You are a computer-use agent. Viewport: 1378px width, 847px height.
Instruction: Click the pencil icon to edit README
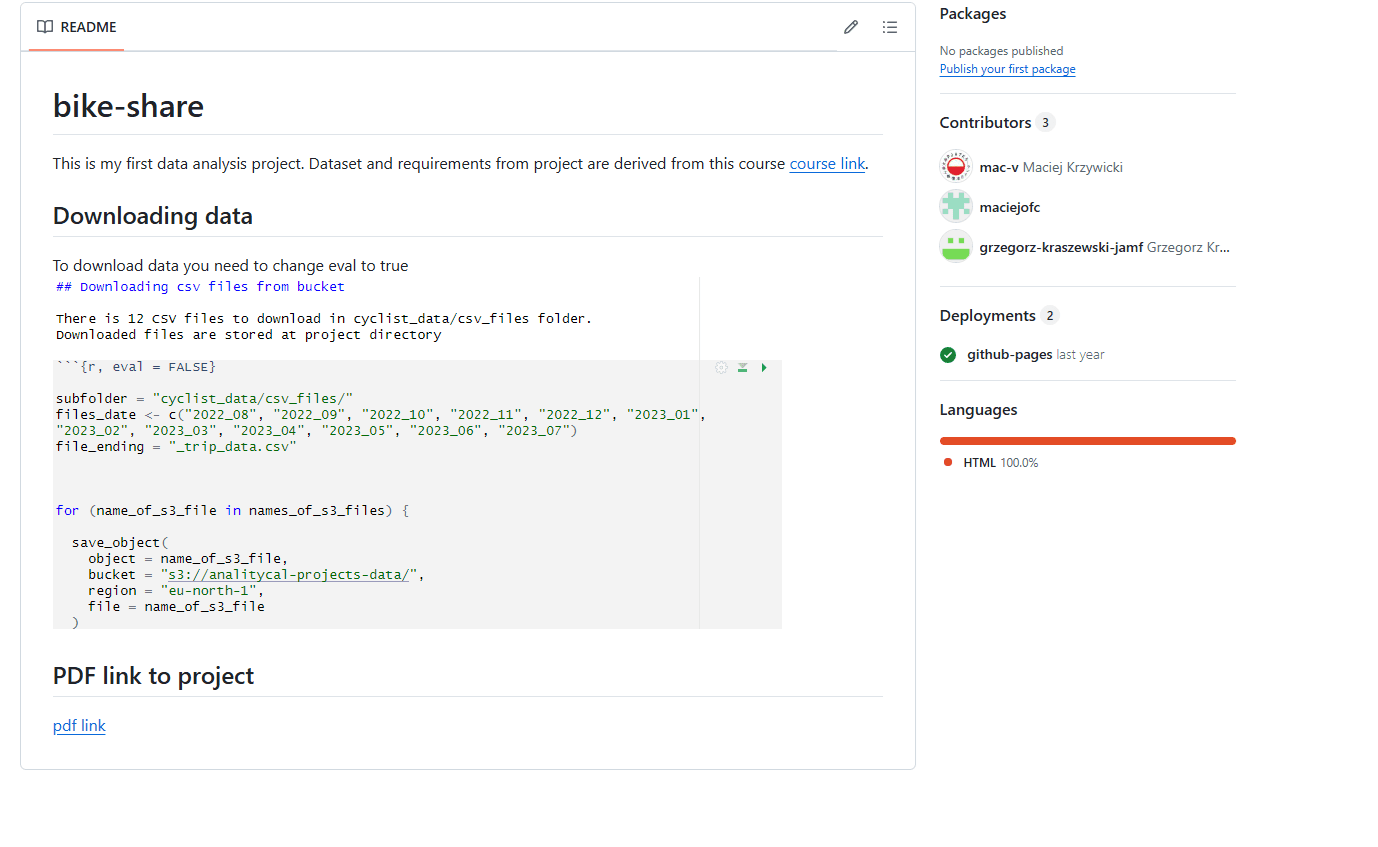851,27
